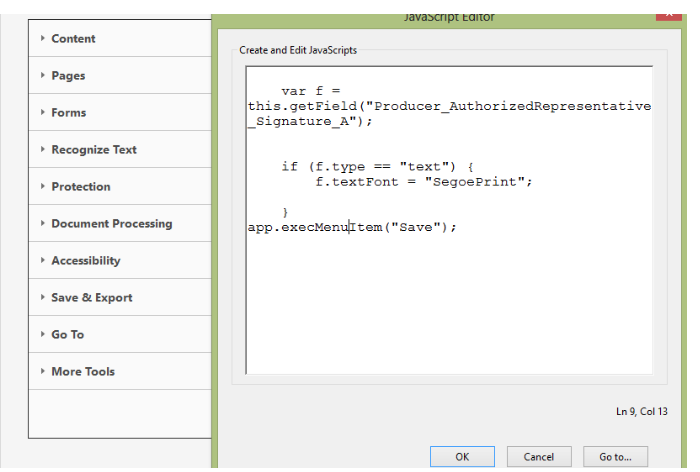Open the Document Processing section label
The width and height of the screenshot is (700, 472).
coord(112,224)
